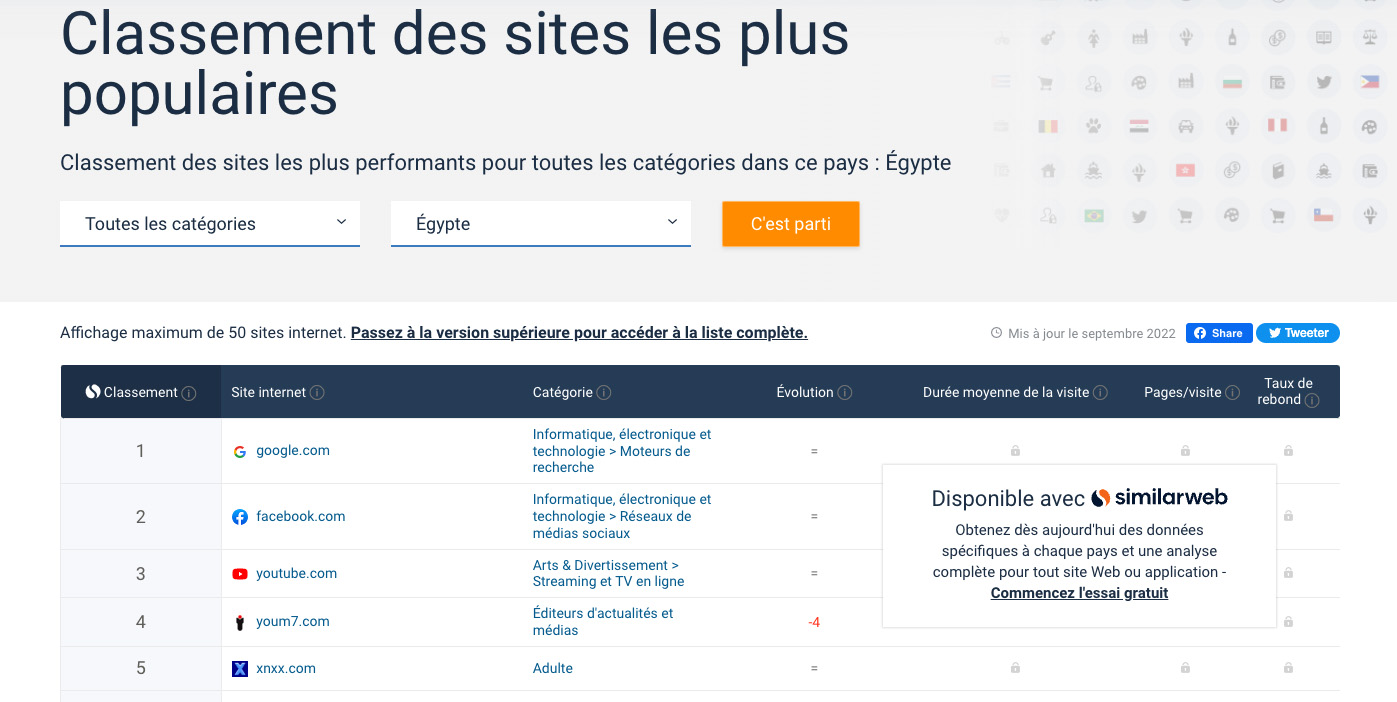Click the YouTube favicon in row 3
1397x702 pixels.
pyautogui.click(x=240, y=574)
